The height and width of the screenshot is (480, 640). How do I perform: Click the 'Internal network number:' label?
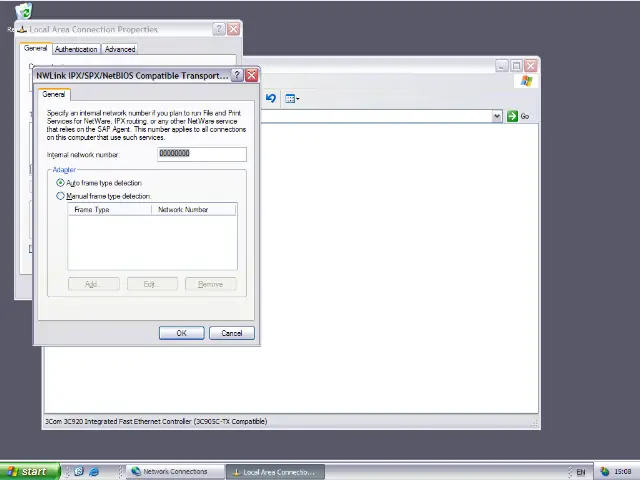click(x=83, y=155)
